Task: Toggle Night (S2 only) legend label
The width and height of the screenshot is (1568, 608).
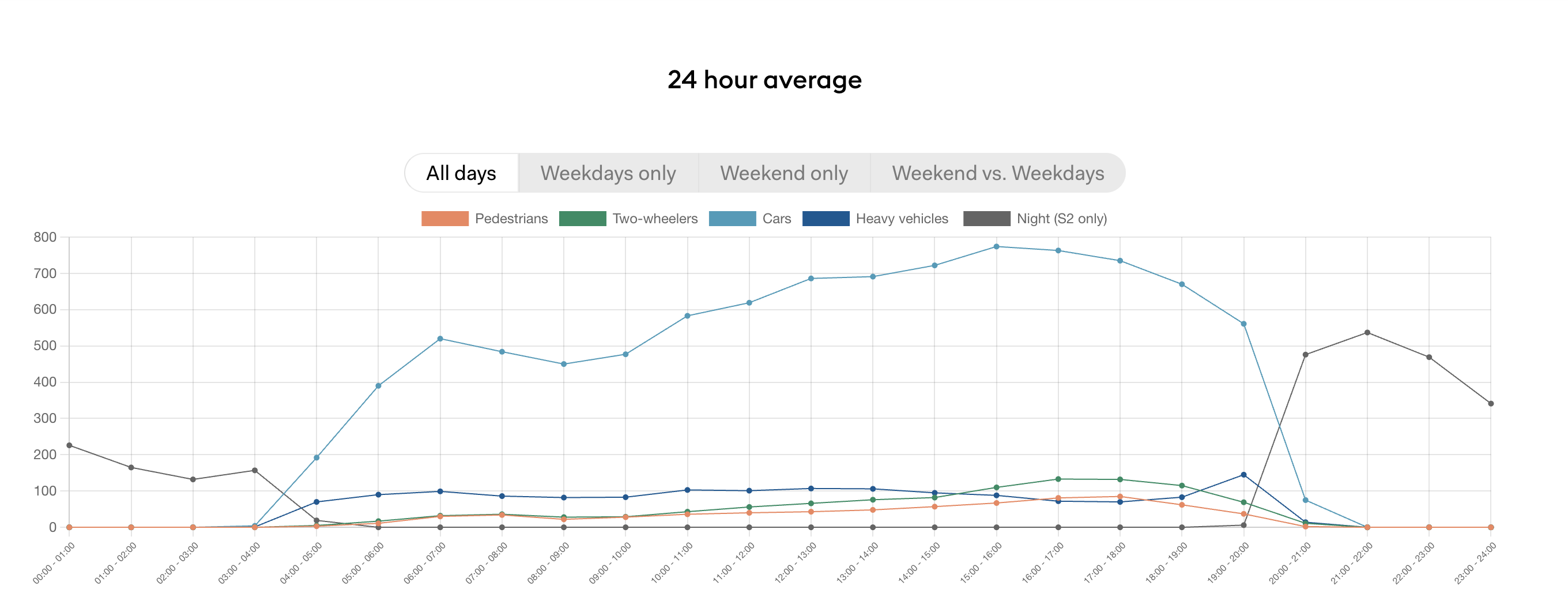Action: pyautogui.click(x=1061, y=219)
